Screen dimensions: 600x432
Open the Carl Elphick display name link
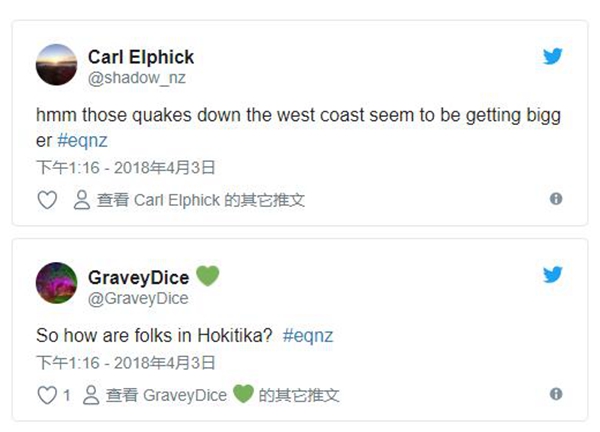tap(141, 56)
